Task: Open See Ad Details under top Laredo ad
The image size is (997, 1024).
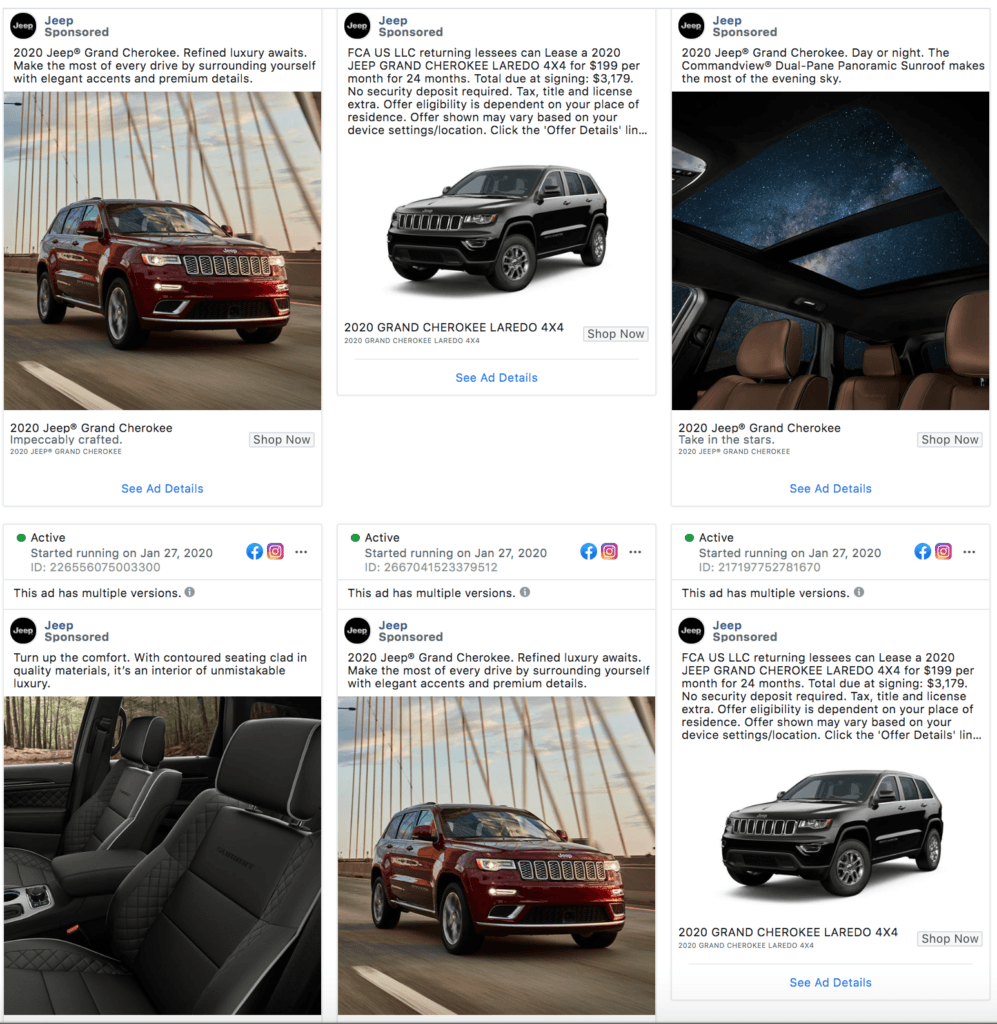Action: 496,377
